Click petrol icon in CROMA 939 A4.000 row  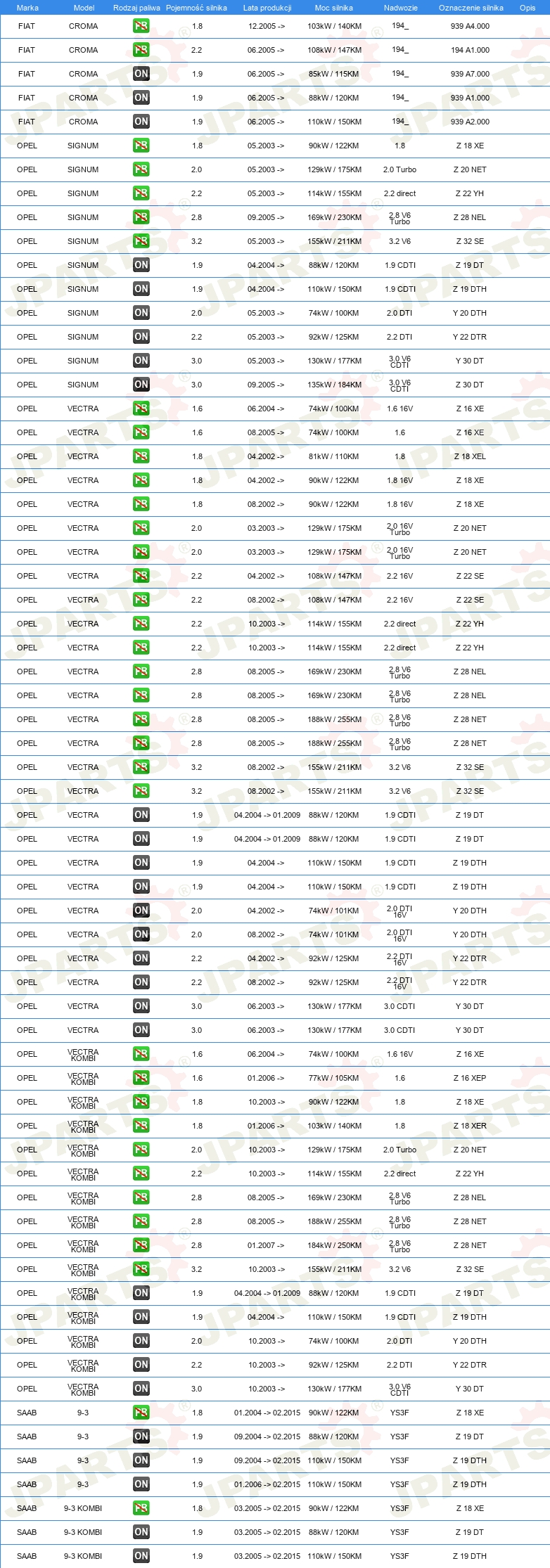click(x=141, y=26)
